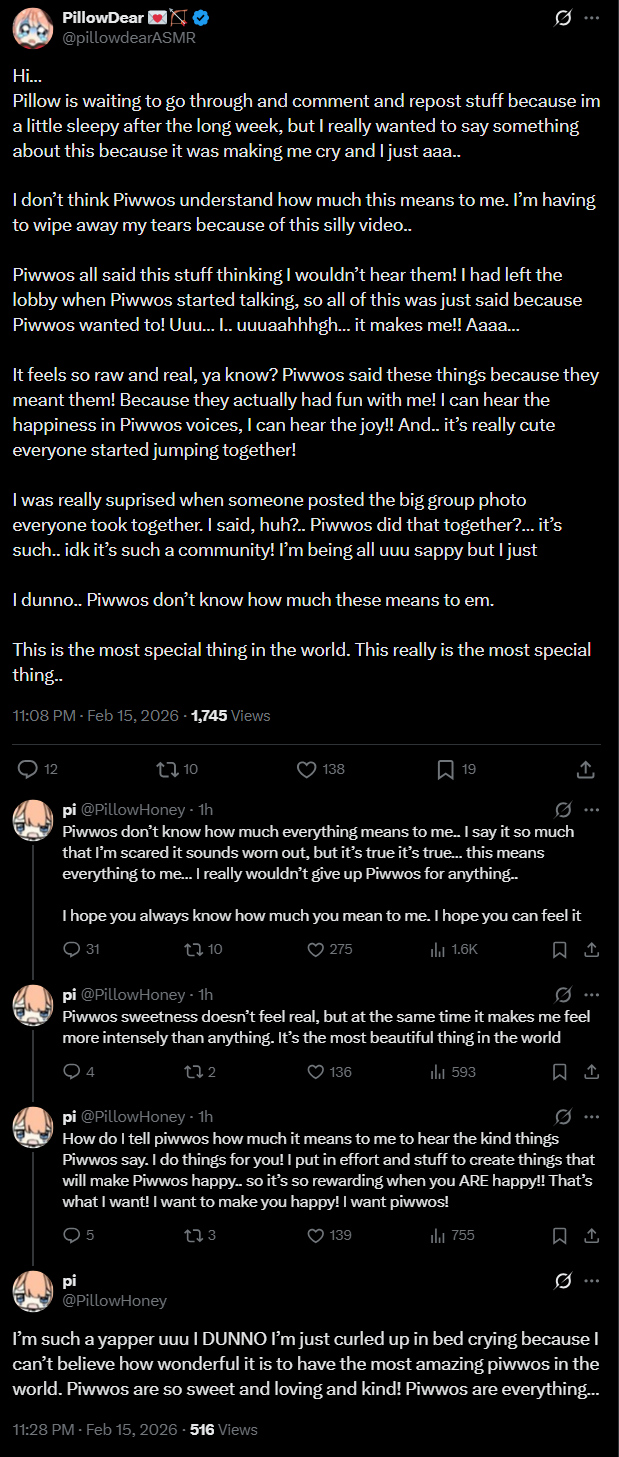
Task: Open more options on first pi reply
Action: point(592,809)
